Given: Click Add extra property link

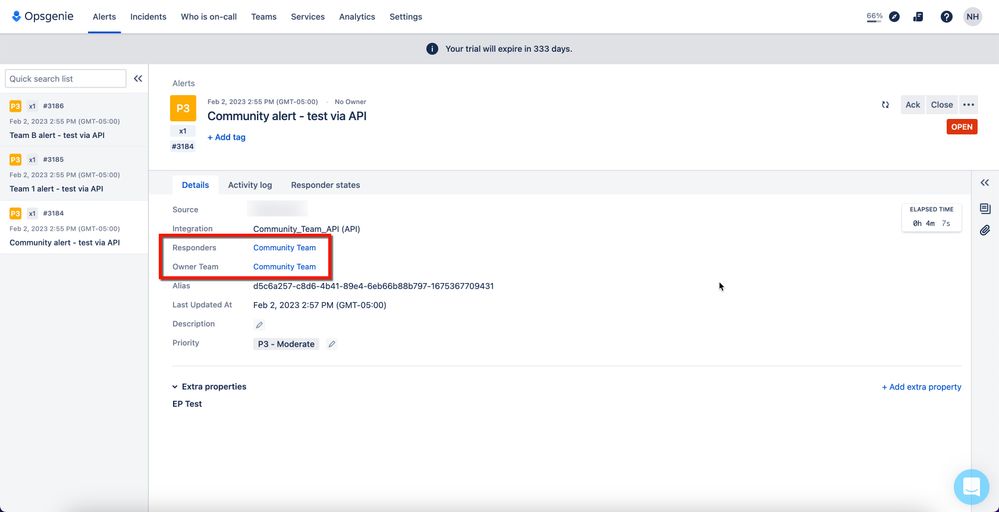Looking at the screenshot, I should 921,387.
